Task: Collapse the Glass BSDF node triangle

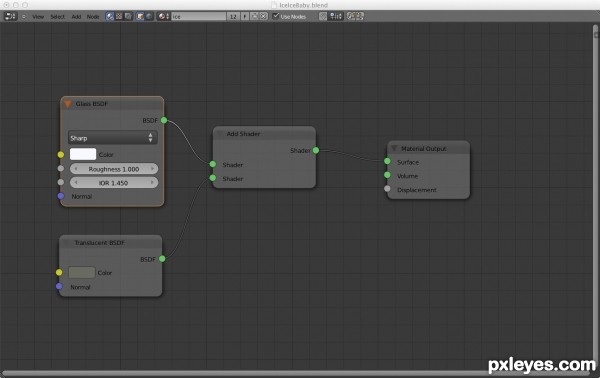Action: click(68, 104)
